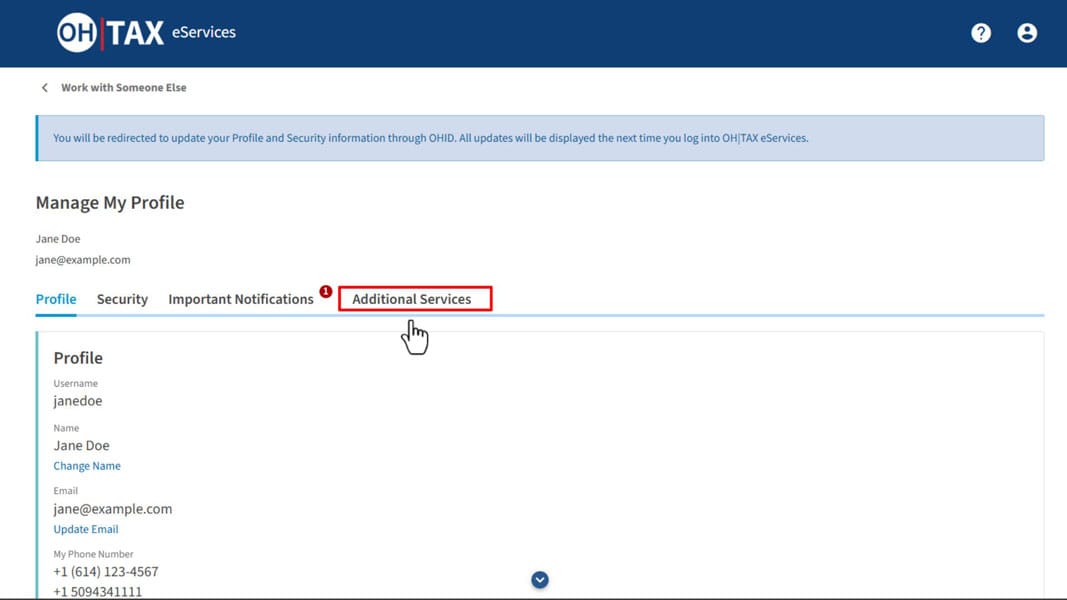The width and height of the screenshot is (1067, 600).
Task: Click the Jane Doe text under Manage My Profile
Action: 58,239
